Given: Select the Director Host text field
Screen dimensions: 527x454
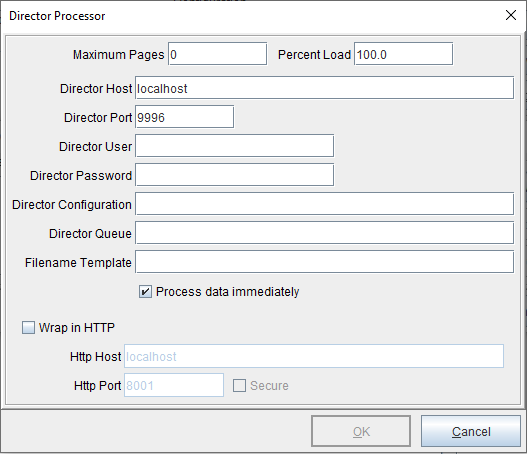Looking at the screenshot, I should click(324, 88).
